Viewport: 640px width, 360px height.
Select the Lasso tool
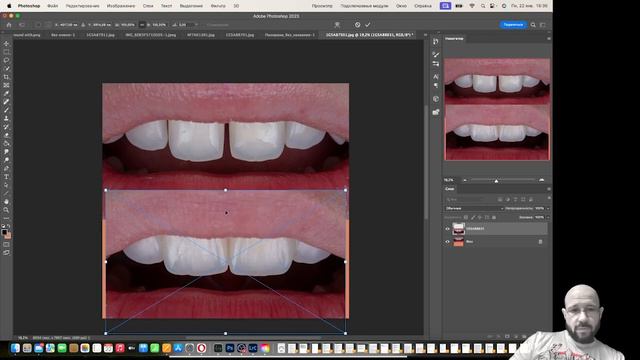(6, 60)
